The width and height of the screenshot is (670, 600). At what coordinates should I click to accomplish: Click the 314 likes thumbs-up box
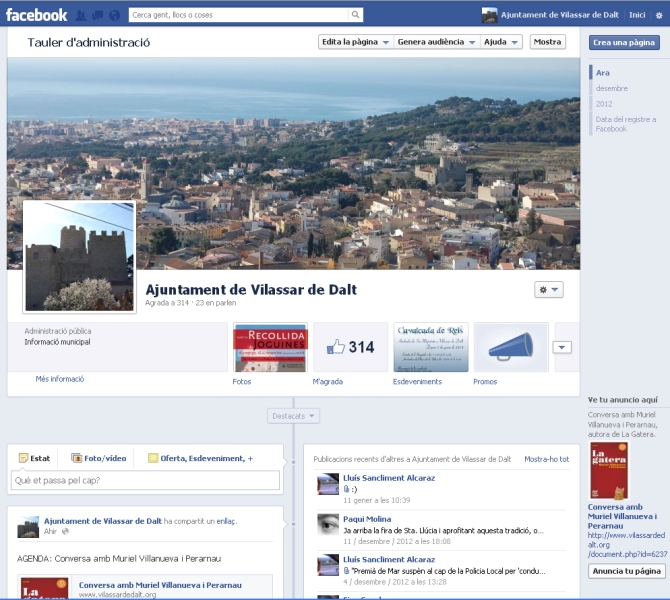[x=350, y=347]
